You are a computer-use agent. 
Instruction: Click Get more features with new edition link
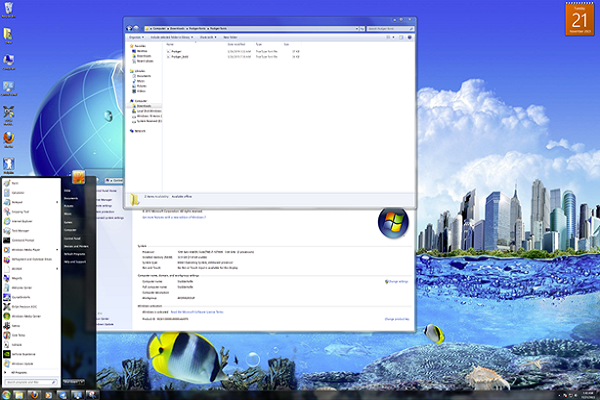tap(174, 217)
